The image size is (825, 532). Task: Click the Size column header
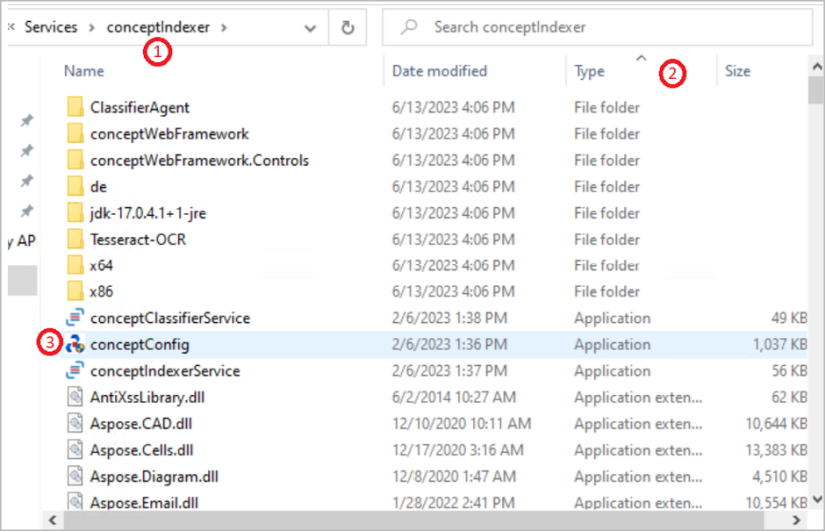pos(738,71)
